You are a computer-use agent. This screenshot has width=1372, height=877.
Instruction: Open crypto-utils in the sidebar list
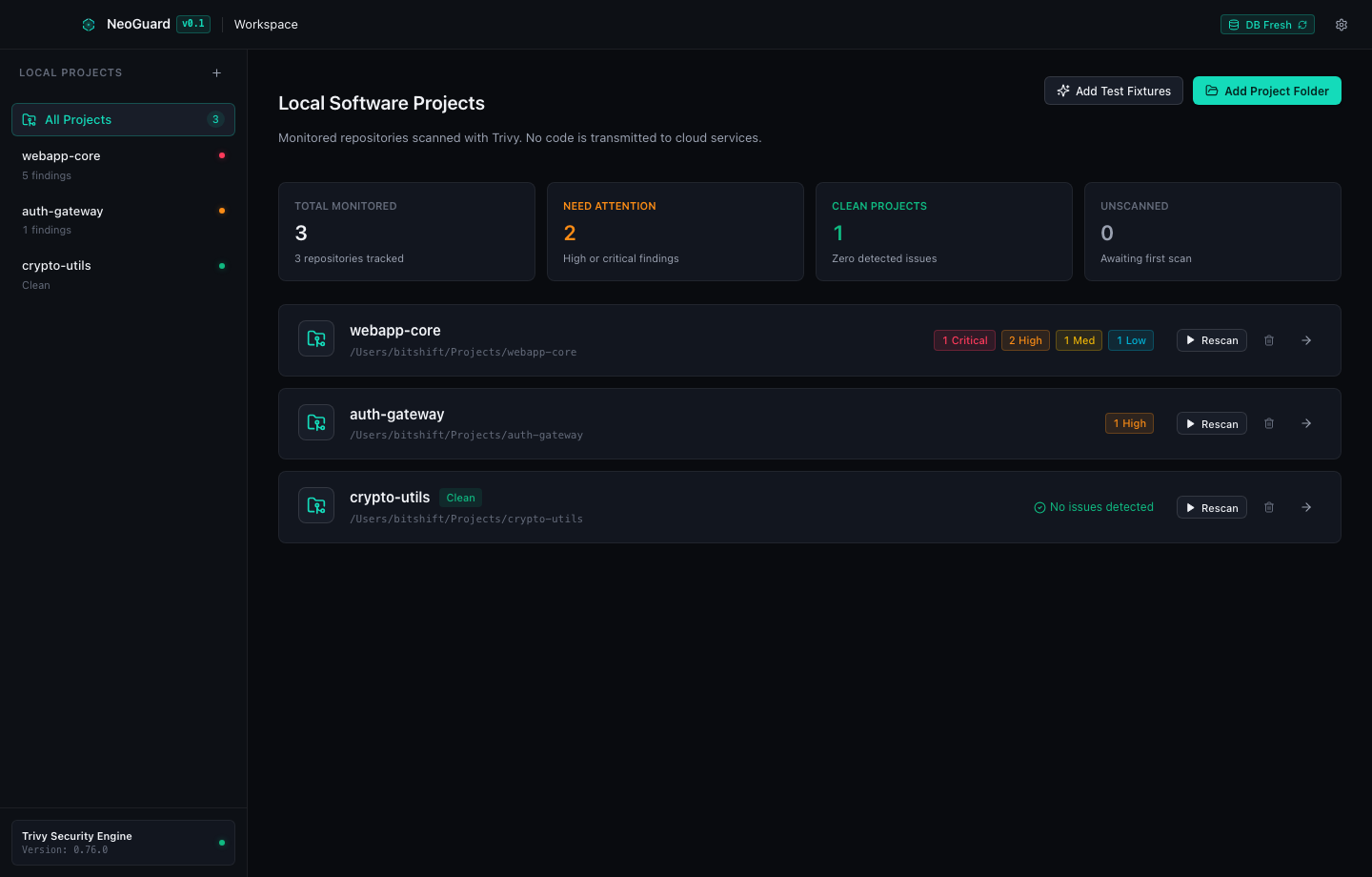pos(123,275)
